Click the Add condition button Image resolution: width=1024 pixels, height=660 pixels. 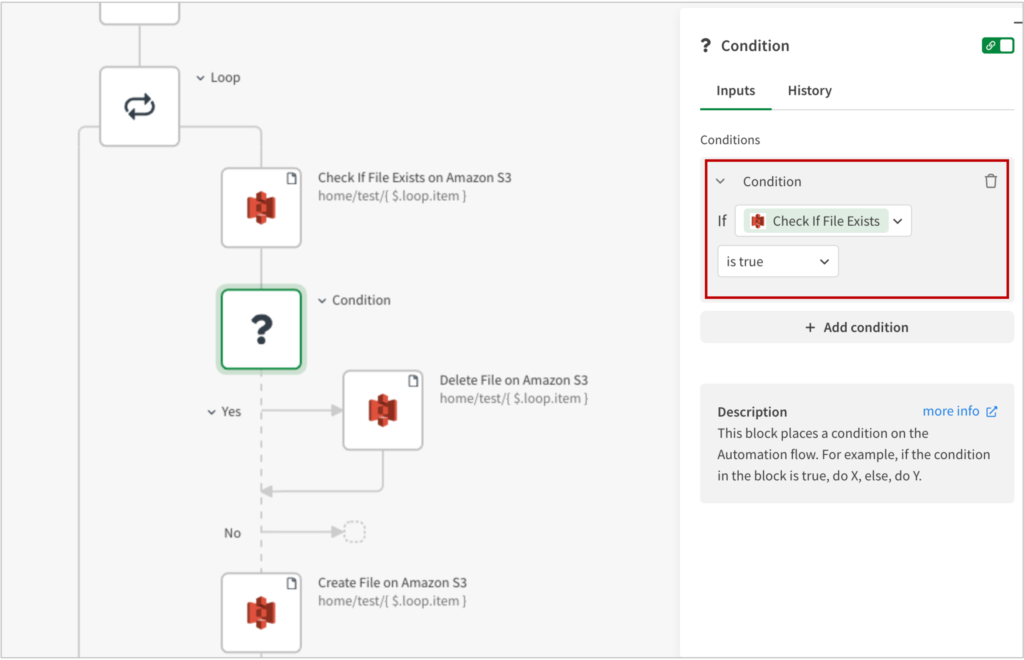click(x=857, y=327)
